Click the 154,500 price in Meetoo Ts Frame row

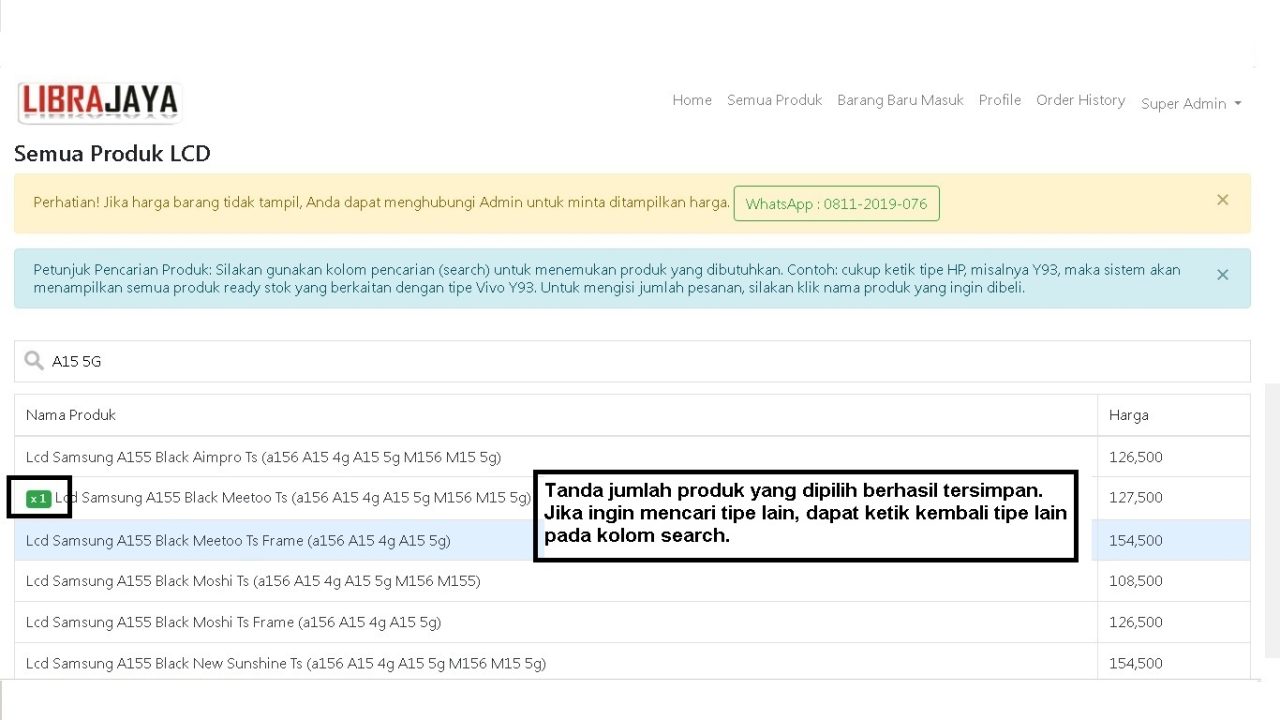(1136, 540)
